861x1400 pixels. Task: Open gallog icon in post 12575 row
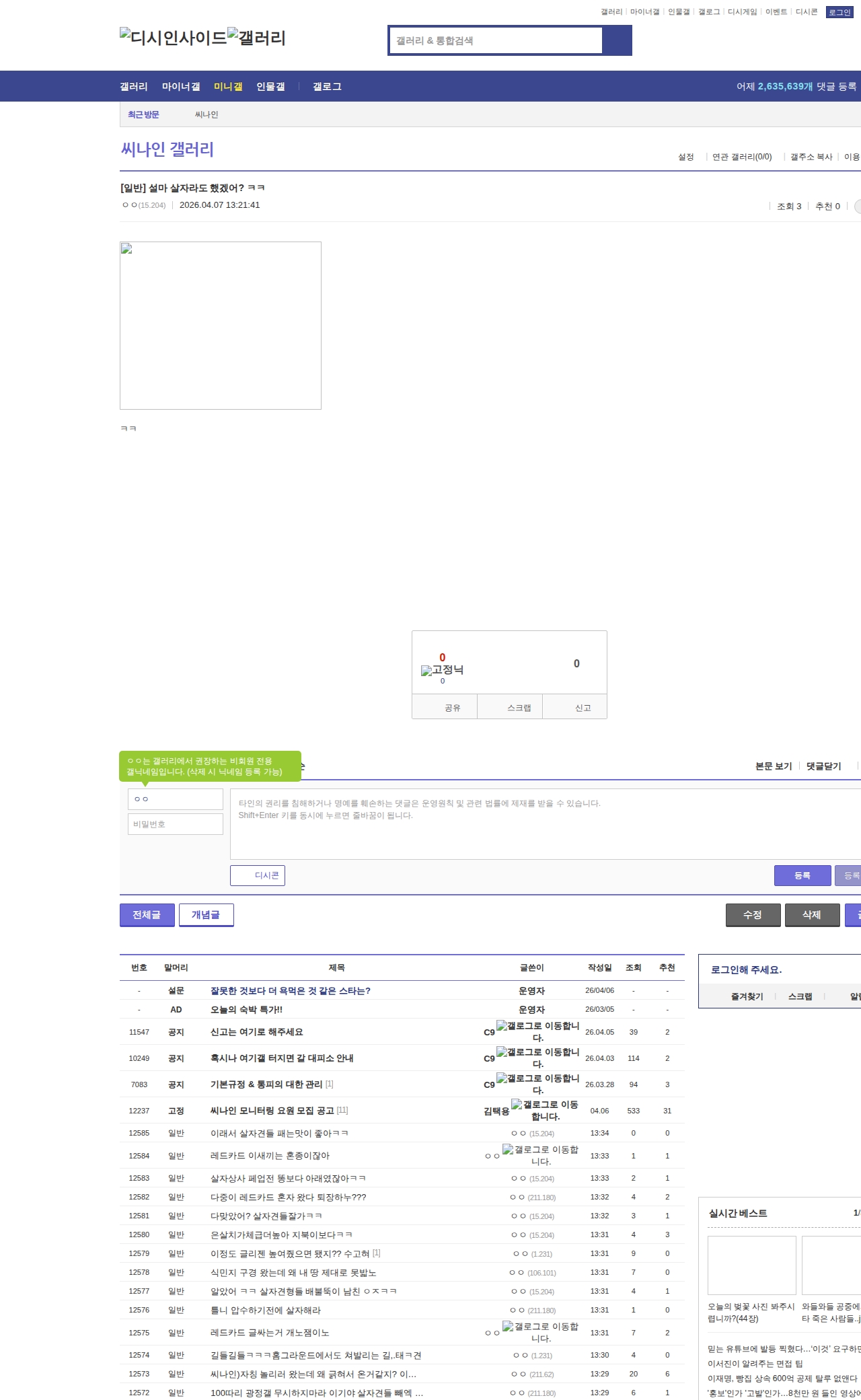tap(541, 1332)
